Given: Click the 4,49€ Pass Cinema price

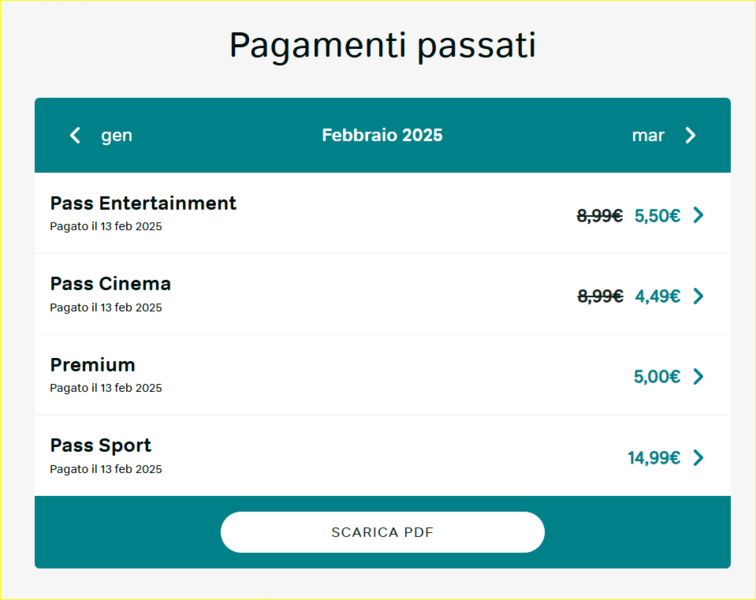Looking at the screenshot, I should coord(657,296).
